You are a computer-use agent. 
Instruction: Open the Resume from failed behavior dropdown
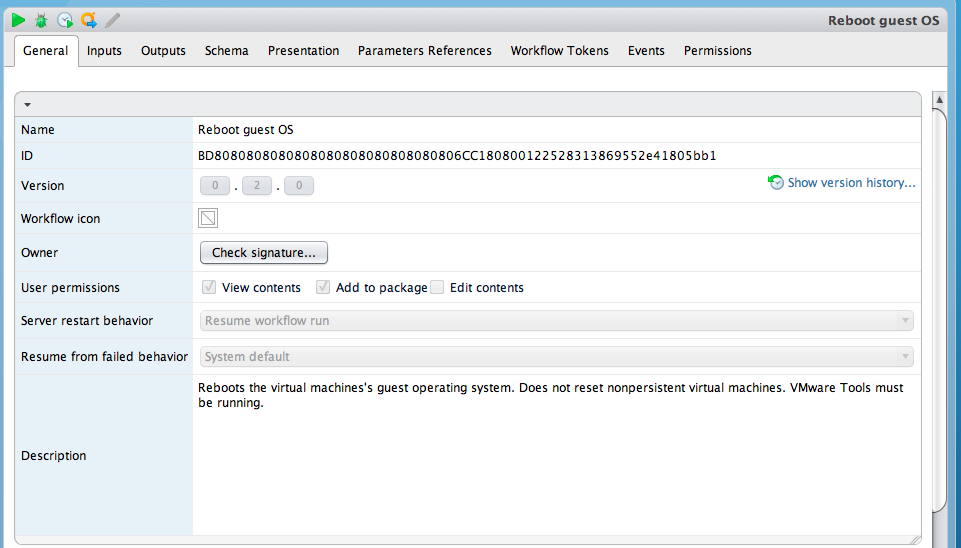[x=557, y=357]
